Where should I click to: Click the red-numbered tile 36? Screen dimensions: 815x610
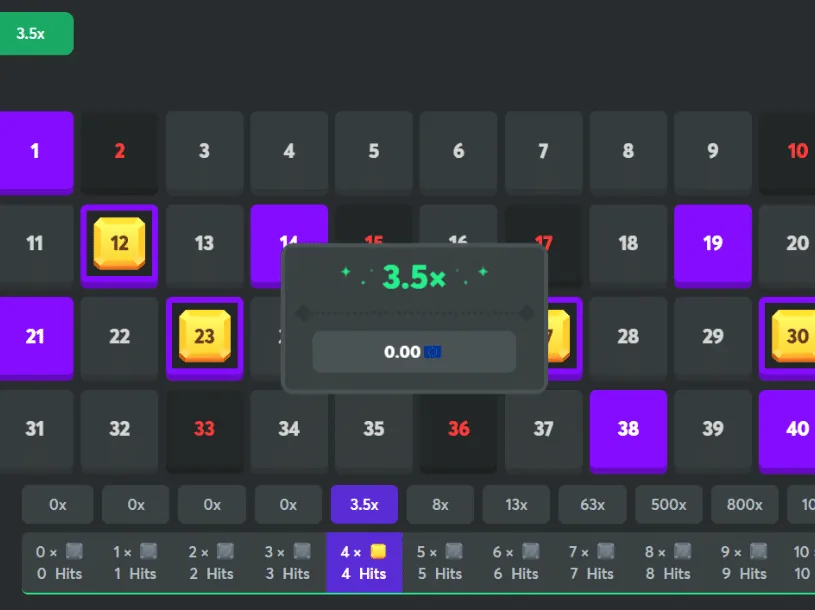pos(458,434)
